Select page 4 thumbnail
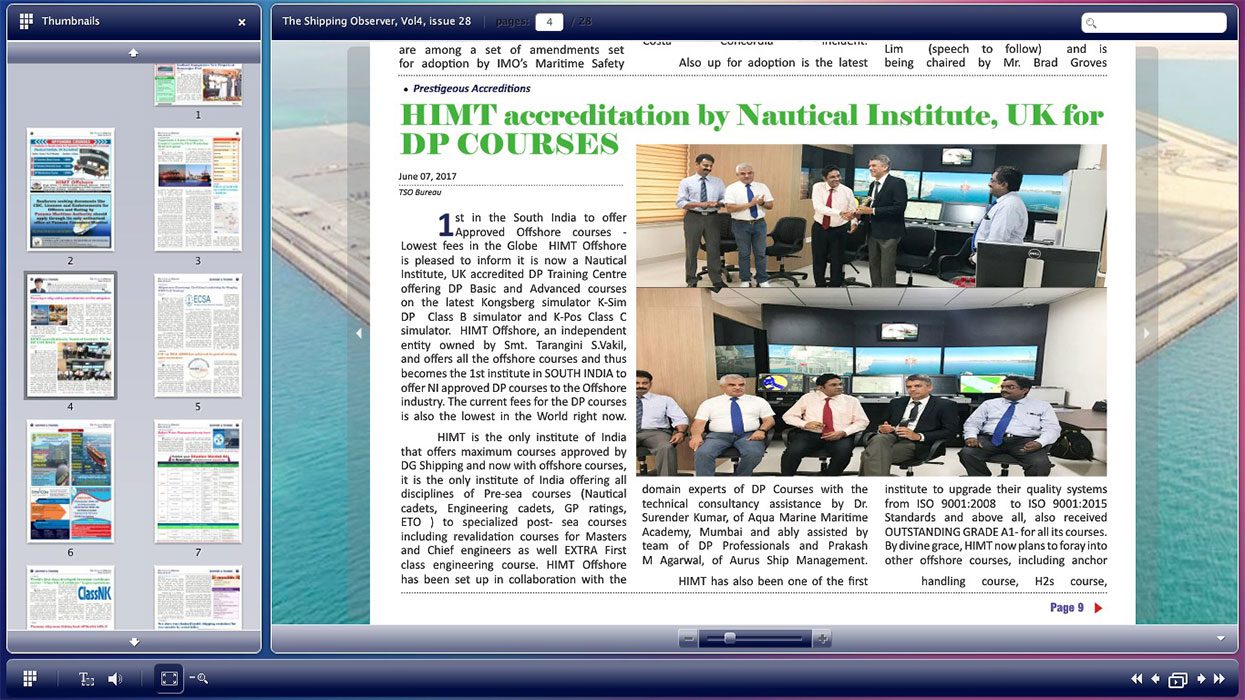This screenshot has height=700, width=1245. pos(70,335)
